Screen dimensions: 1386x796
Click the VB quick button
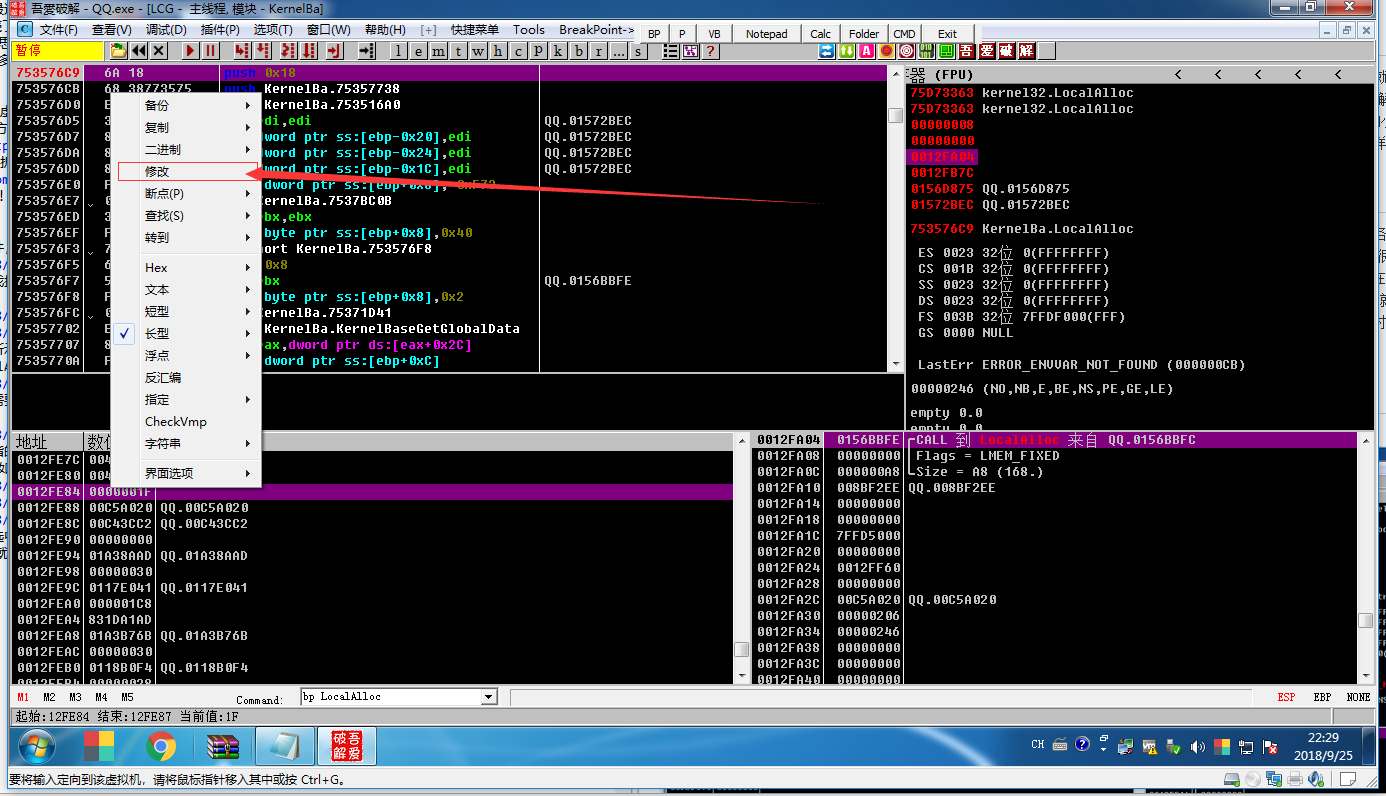pos(714,33)
